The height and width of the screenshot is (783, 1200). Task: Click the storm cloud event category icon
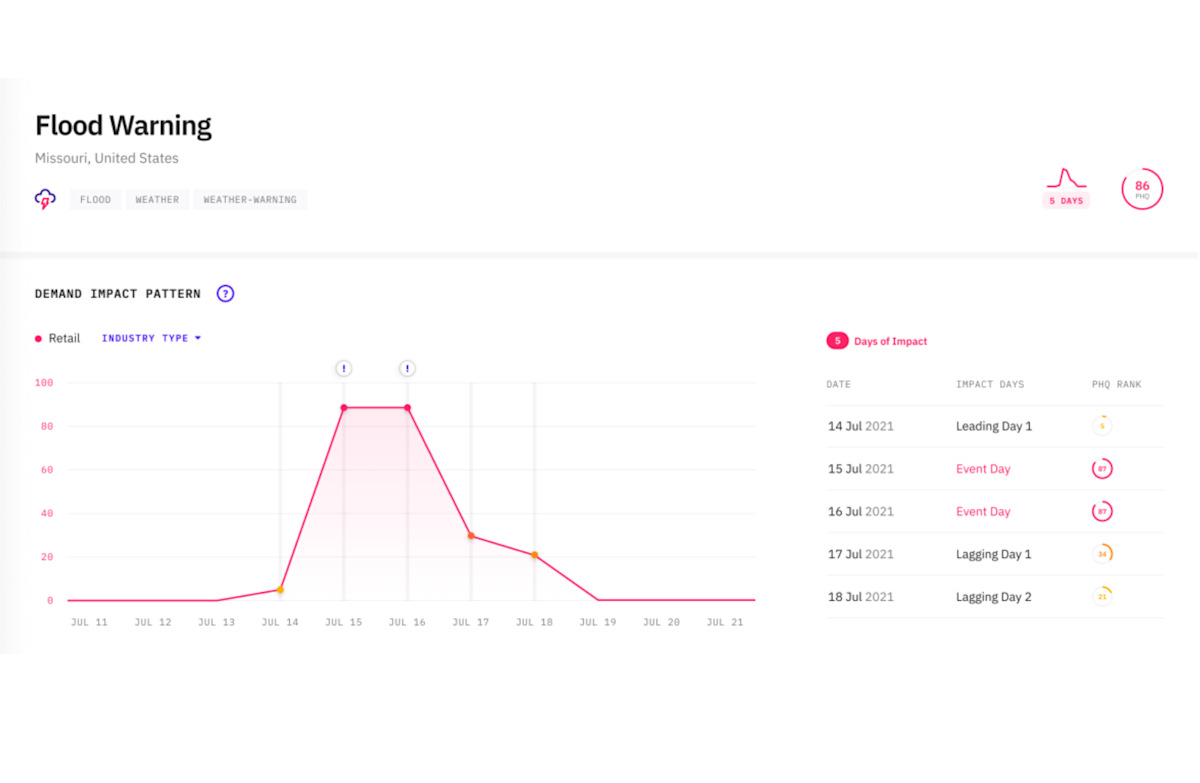click(45, 198)
